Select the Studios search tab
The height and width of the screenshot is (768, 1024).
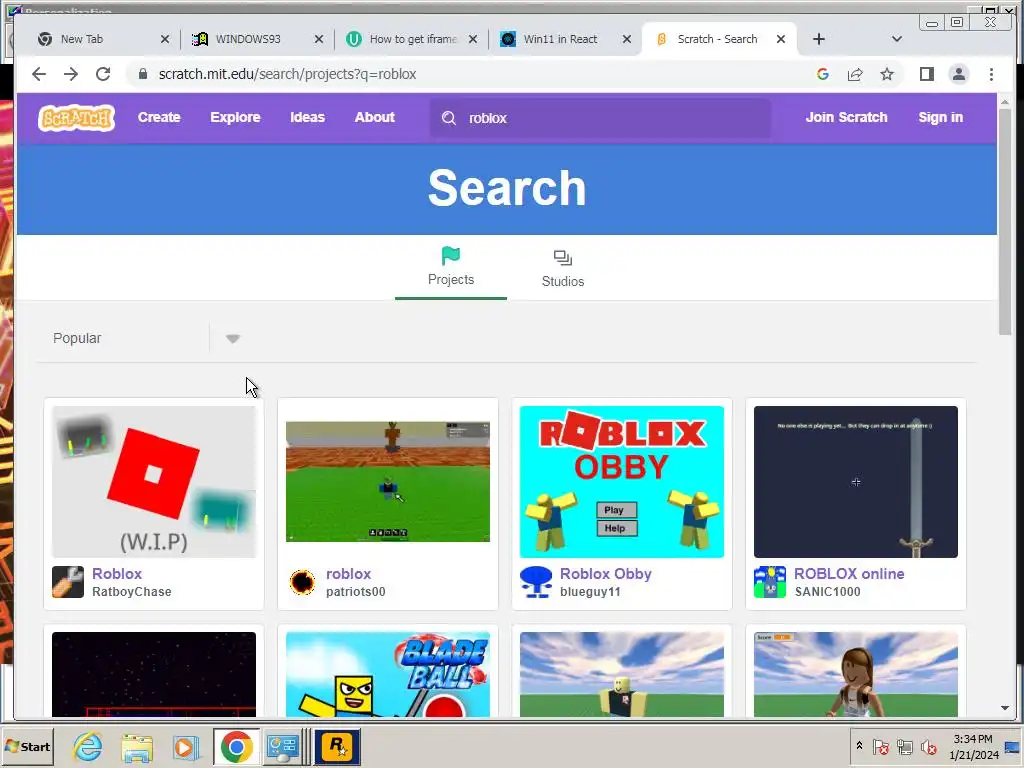click(563, 268)
